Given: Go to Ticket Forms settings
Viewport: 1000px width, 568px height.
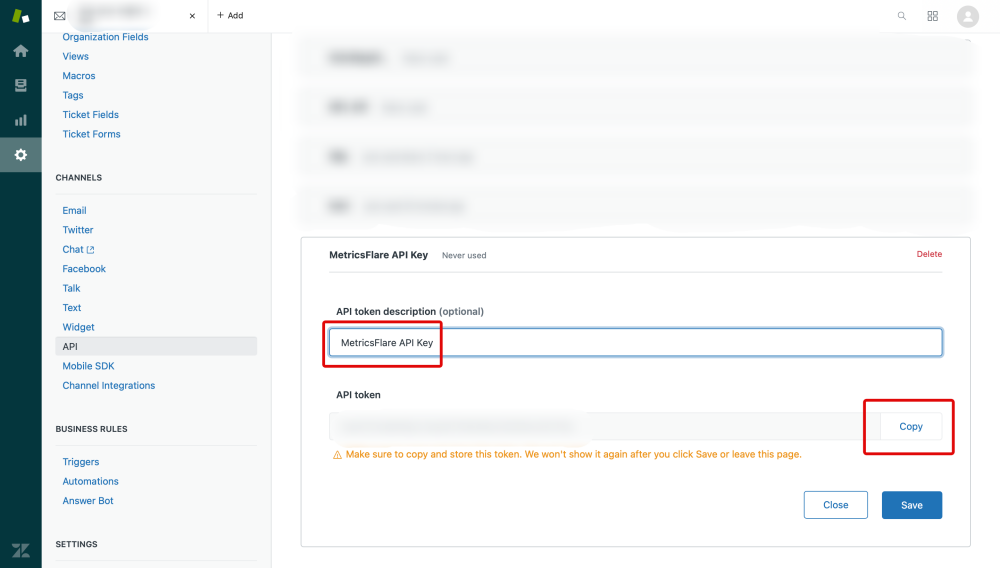Looking at the screenshot, I should click(x=91, y=134).
